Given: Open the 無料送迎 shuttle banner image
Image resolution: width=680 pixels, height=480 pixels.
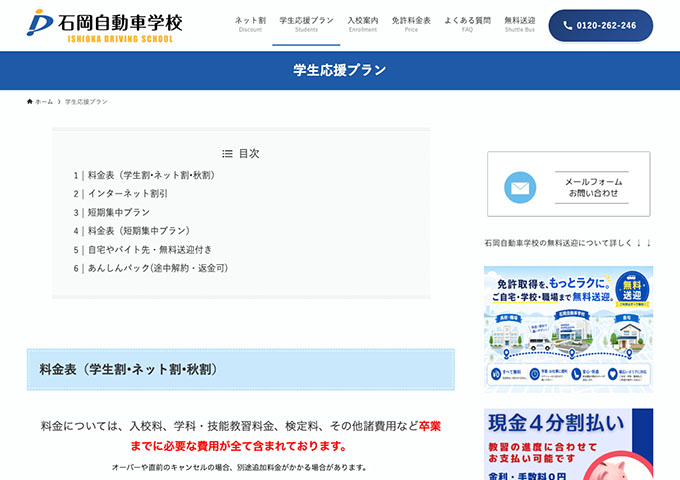Looking at the screenshot, I should (569, 329).
